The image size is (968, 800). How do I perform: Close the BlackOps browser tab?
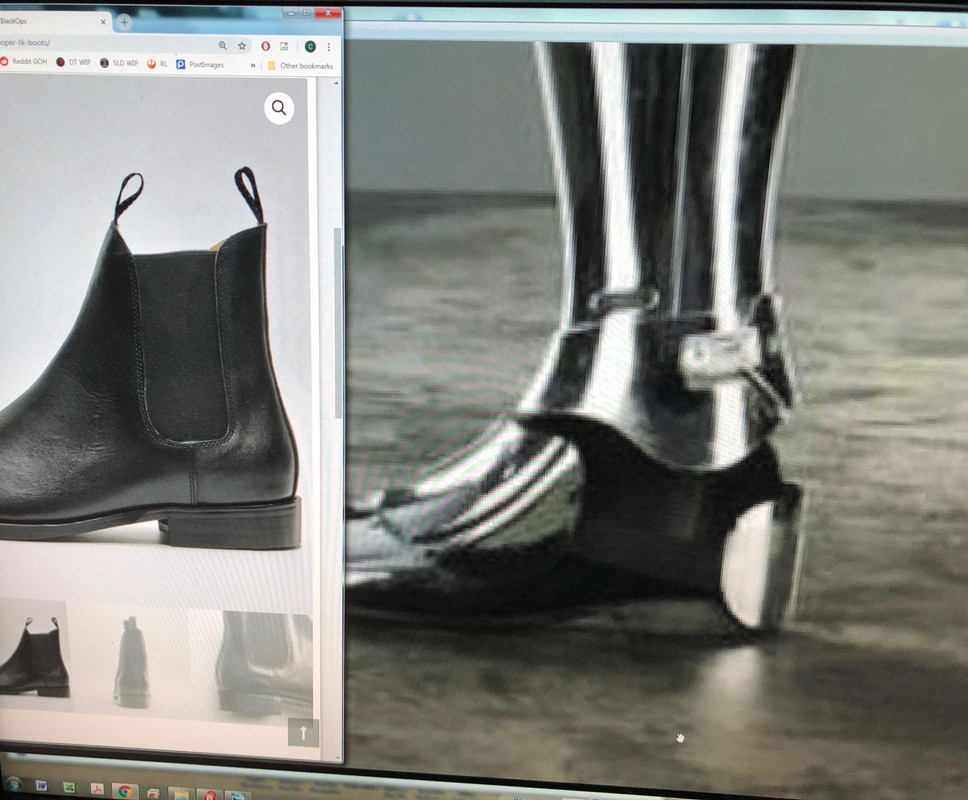coord(103,22)
